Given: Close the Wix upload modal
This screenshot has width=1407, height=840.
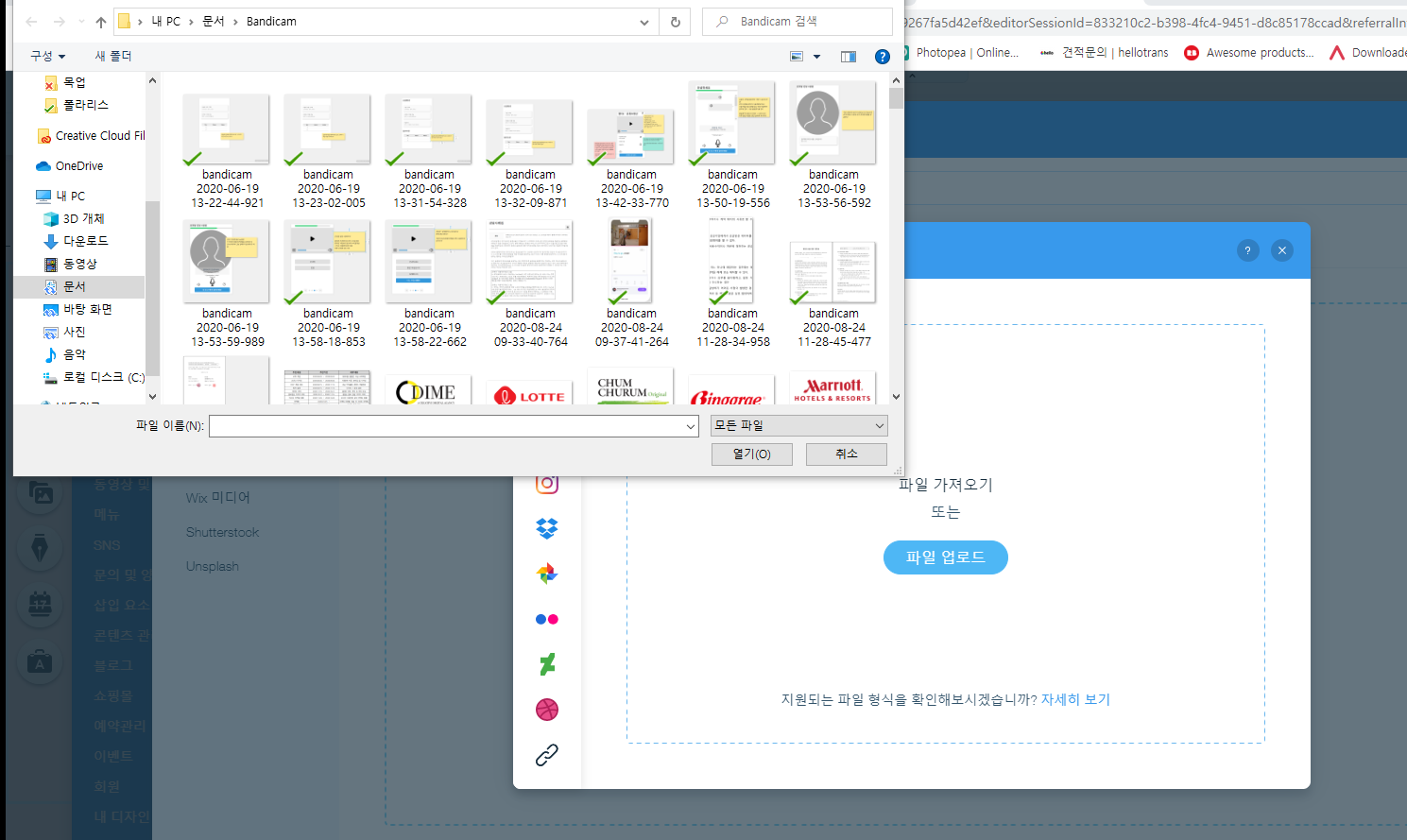Looking at the screenshot, I should pos(1282,250).
